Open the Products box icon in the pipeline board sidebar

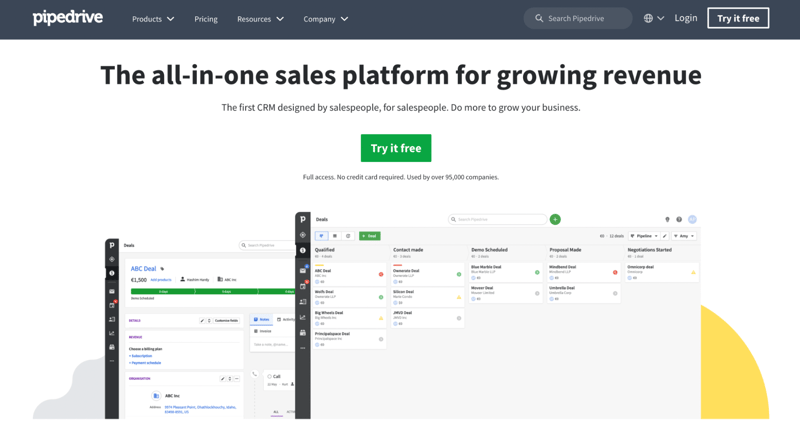tap(303, 333)
